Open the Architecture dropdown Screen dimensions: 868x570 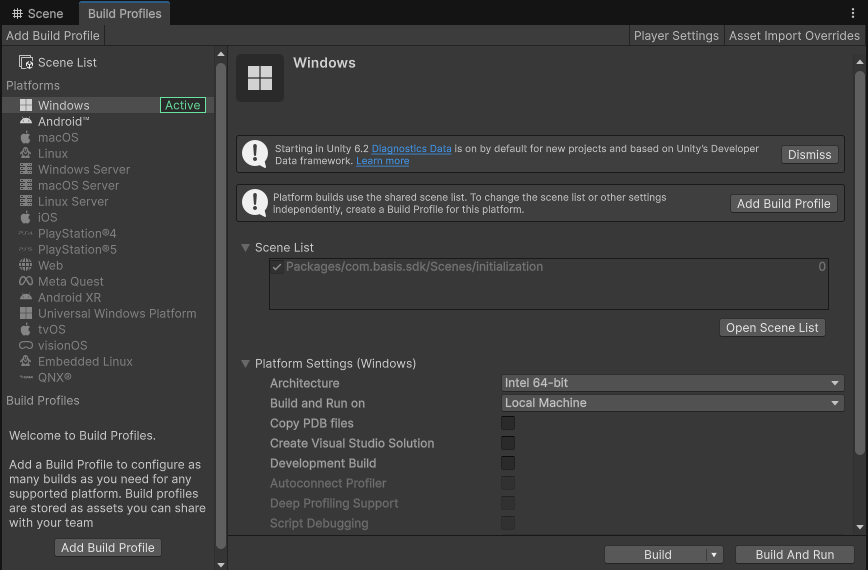[672, 383]
